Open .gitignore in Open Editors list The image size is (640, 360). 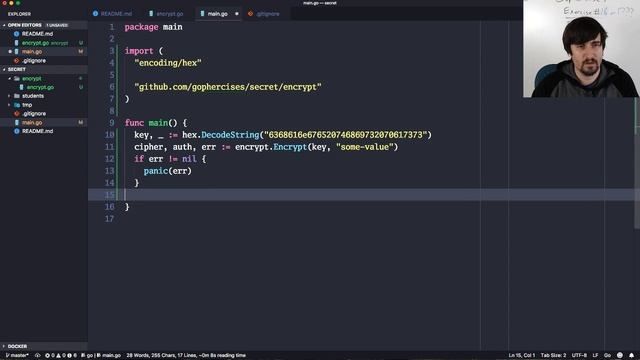point(44,60)
